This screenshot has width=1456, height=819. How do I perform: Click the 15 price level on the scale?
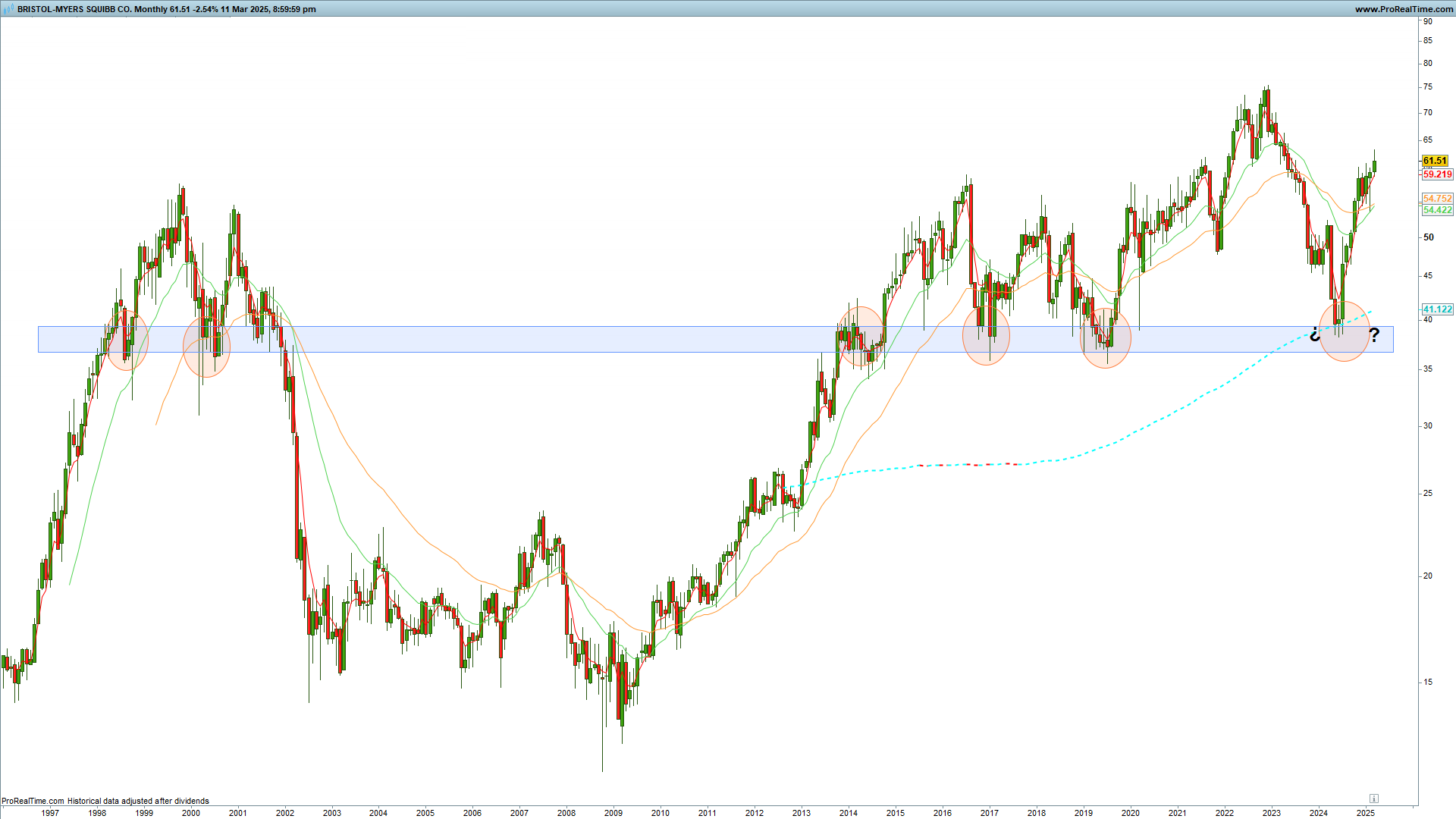pos(1428,682)
